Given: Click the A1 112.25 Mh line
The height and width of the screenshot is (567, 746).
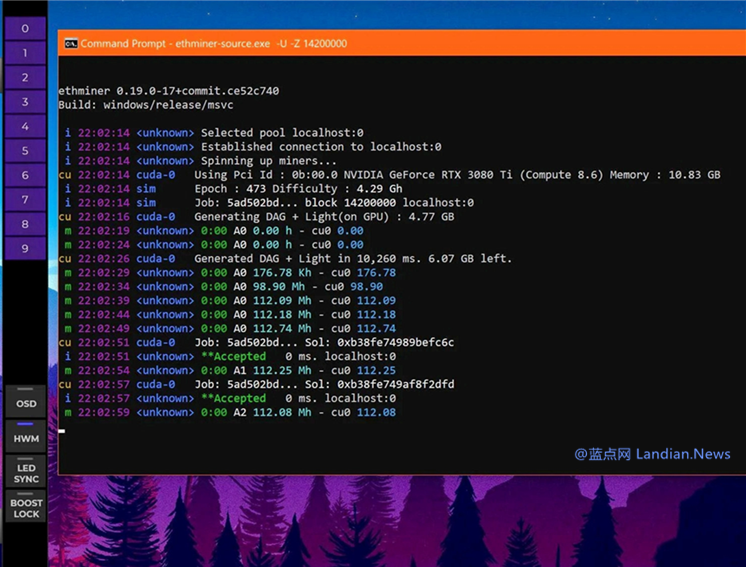Looking at the screenshot, I should [x=230, y=371].
